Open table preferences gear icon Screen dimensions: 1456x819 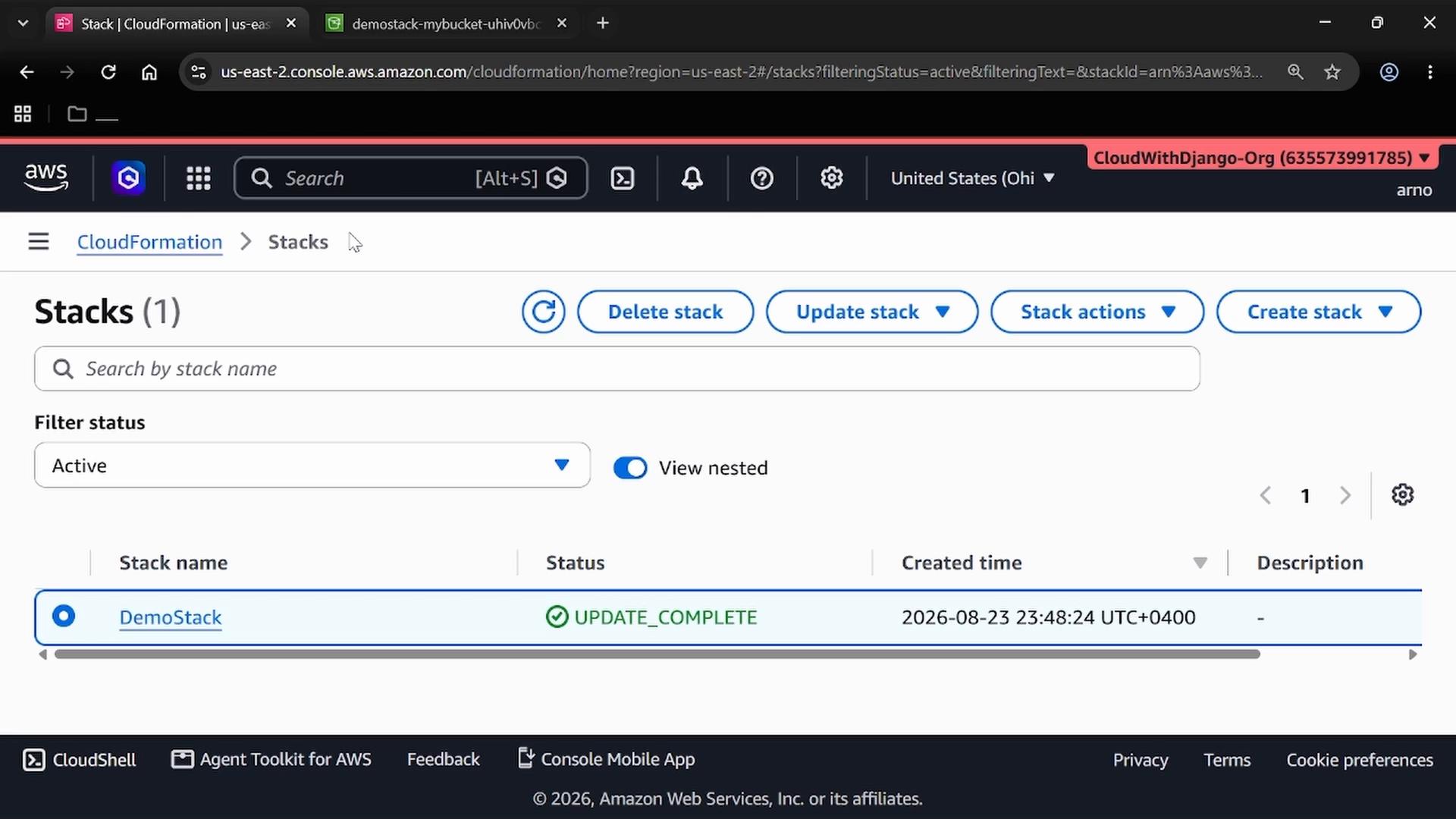[x=1403, y=494]
